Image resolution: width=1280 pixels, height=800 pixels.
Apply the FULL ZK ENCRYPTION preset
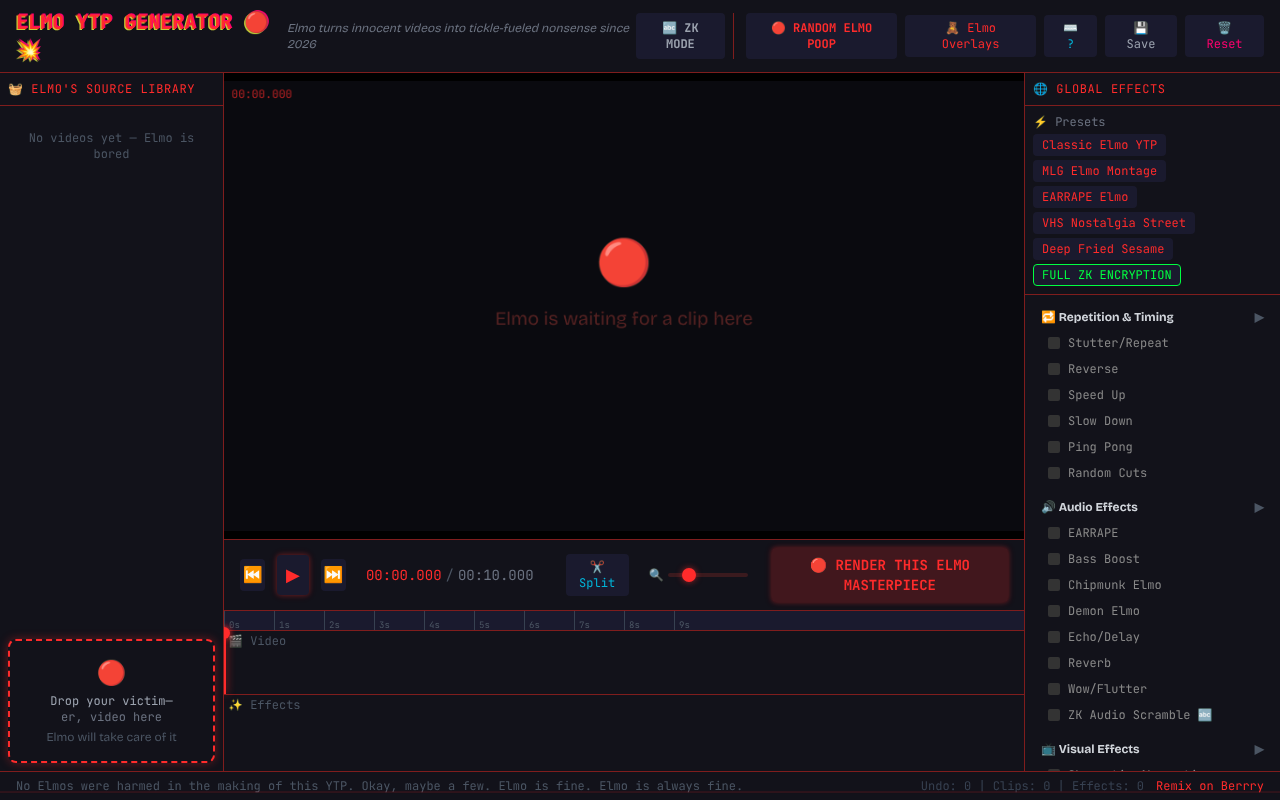click(x=1107, y=275)
